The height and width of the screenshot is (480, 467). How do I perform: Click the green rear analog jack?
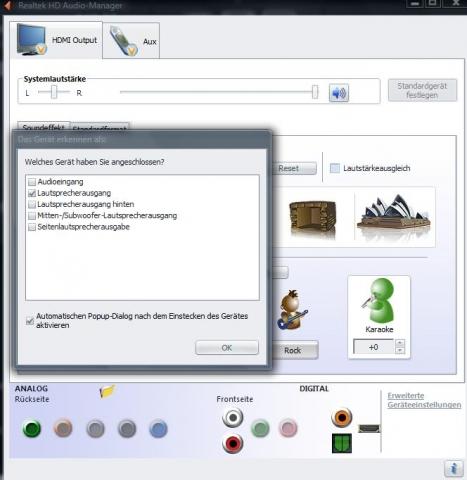click(x=32, y=428)
